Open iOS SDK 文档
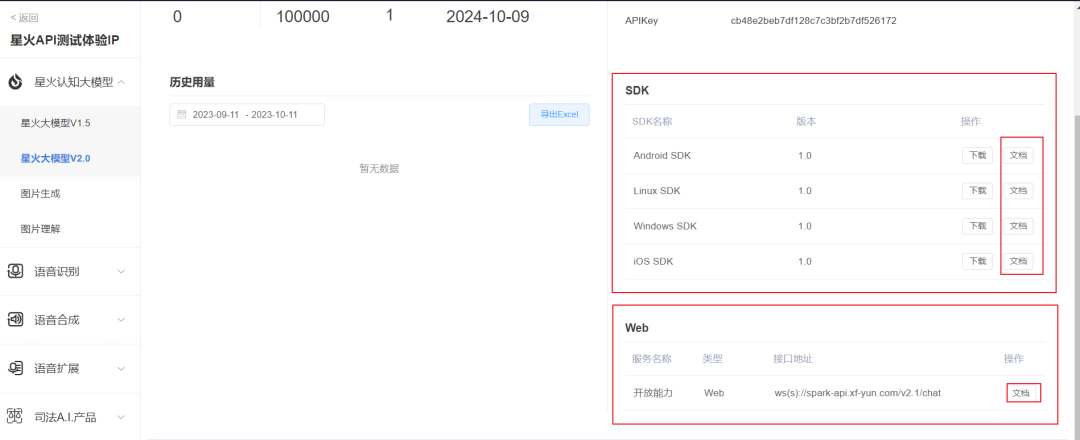The width and height of the screenshot is (1080, 440). pos(1018,262)
